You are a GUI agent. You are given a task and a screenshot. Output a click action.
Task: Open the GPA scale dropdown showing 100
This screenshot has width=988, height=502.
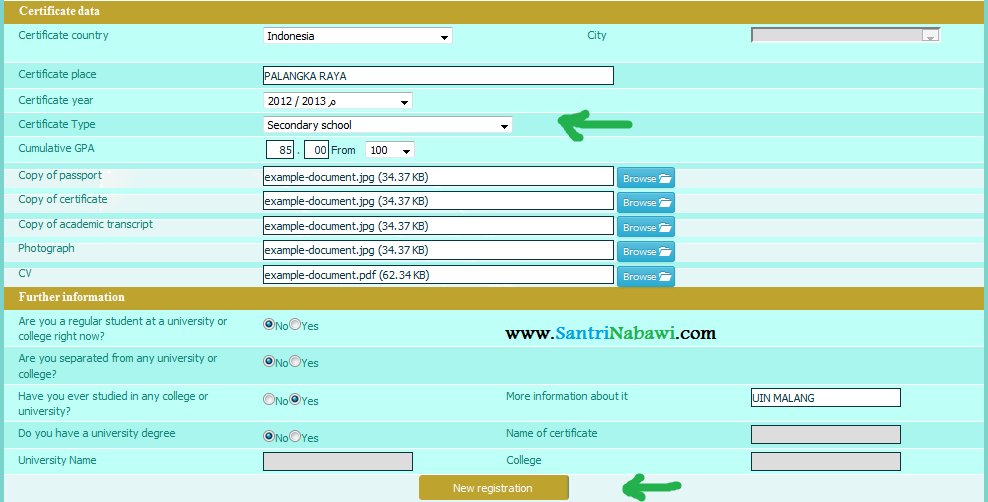point(390,150)
